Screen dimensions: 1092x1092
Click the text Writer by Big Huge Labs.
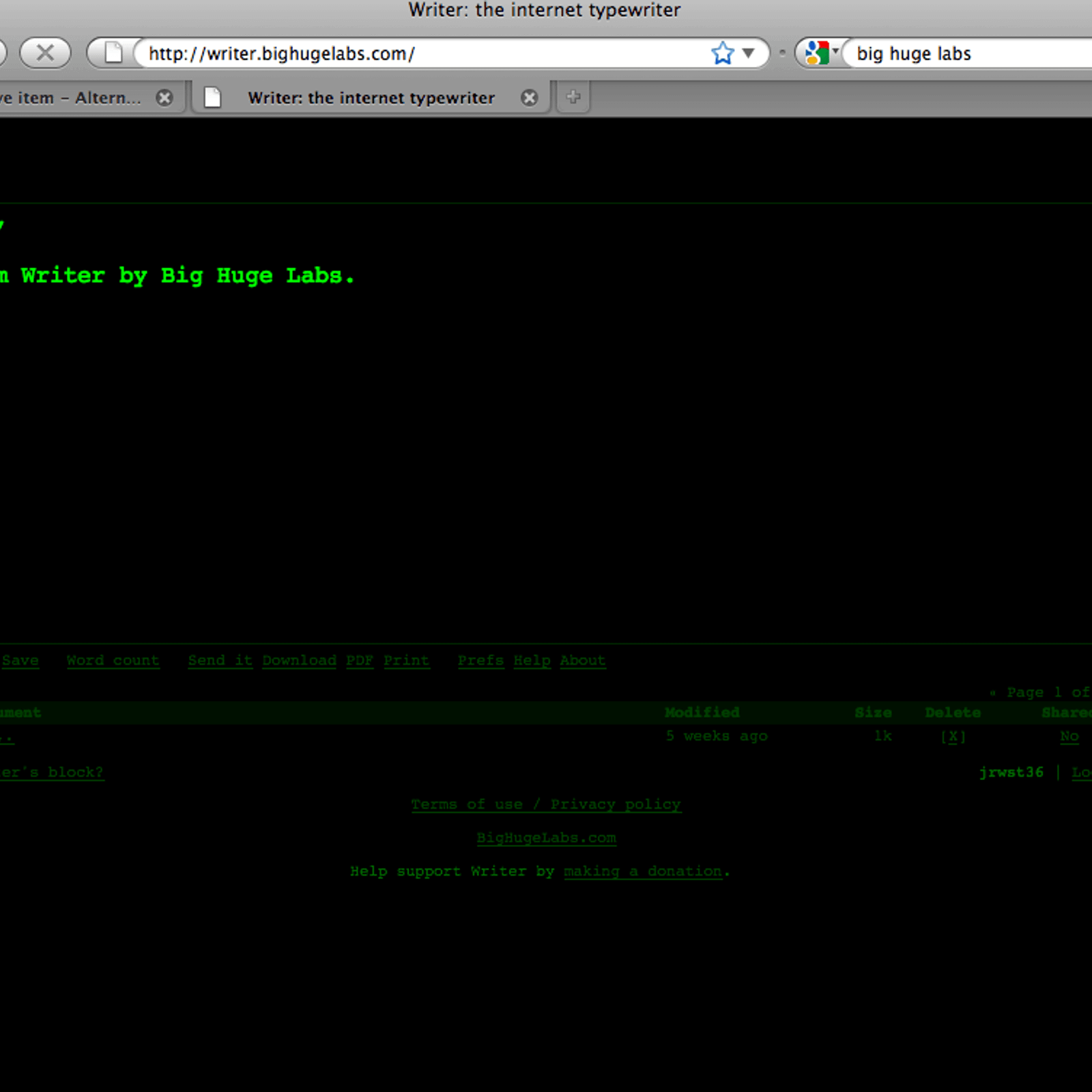pyautogui.click(x=188, y=276)
